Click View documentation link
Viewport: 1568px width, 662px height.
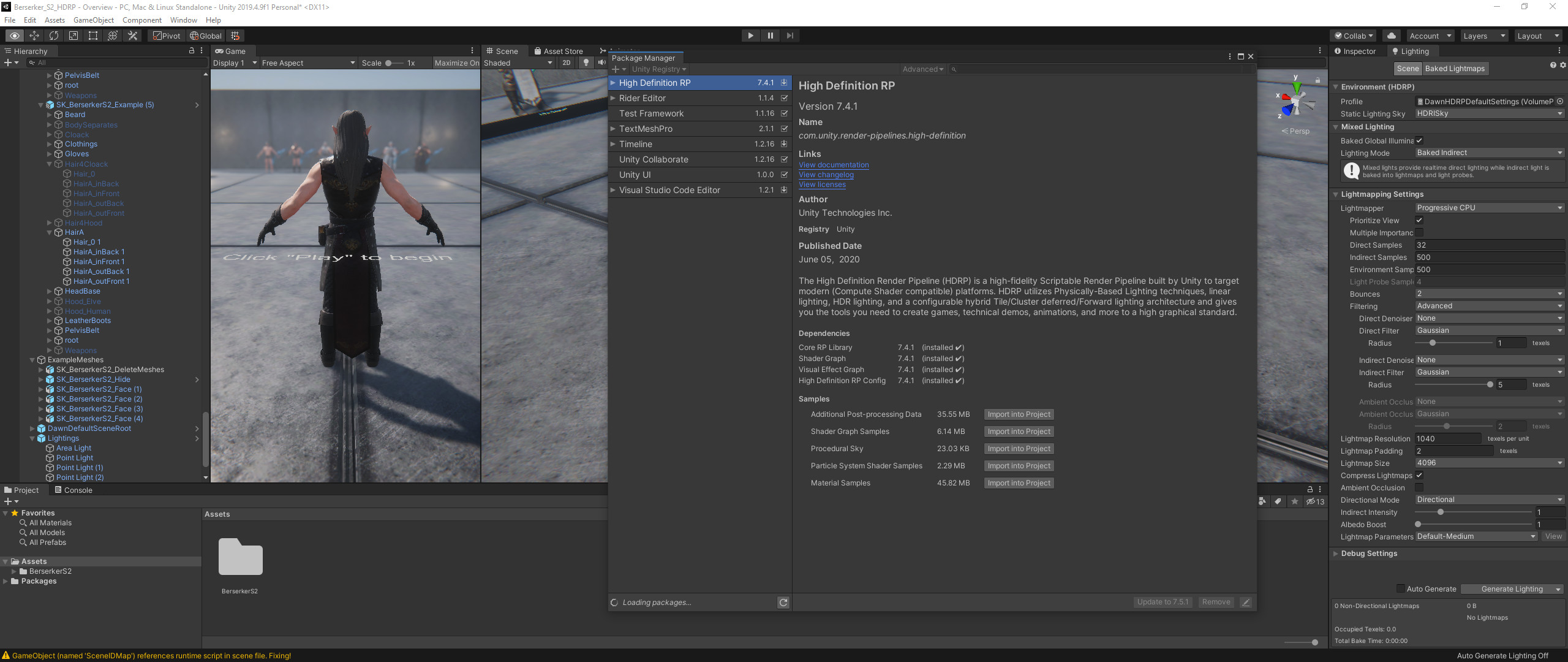[x=834, y=165]
